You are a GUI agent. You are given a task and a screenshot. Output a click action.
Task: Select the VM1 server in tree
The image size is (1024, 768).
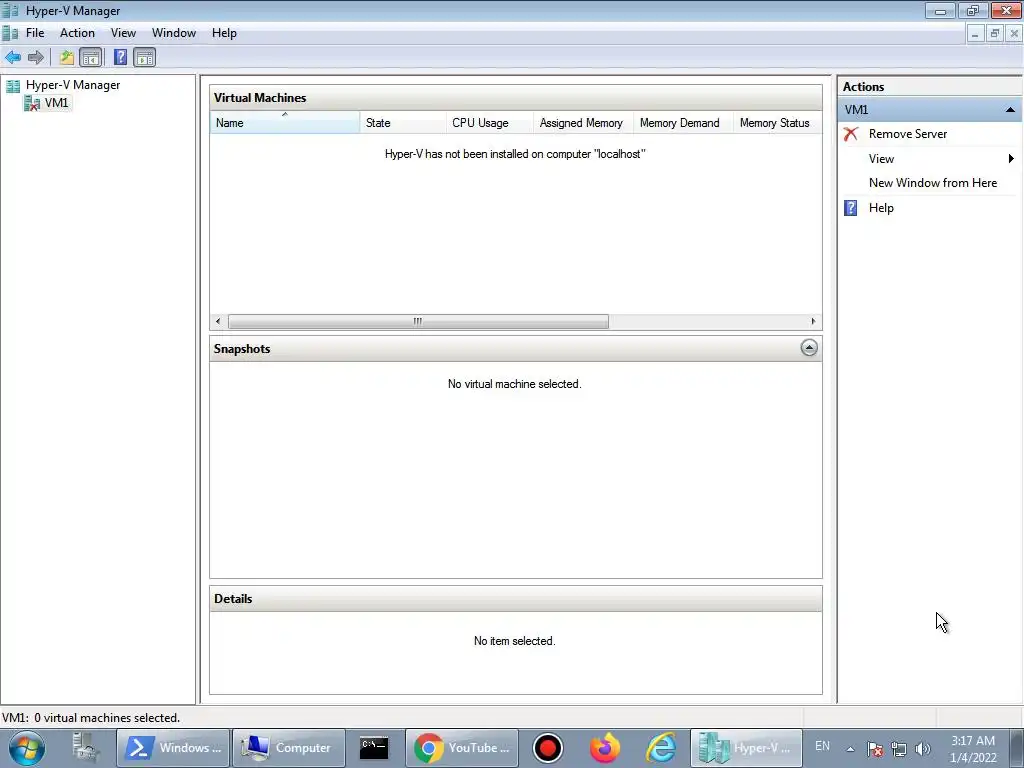[x=56, y=103]
